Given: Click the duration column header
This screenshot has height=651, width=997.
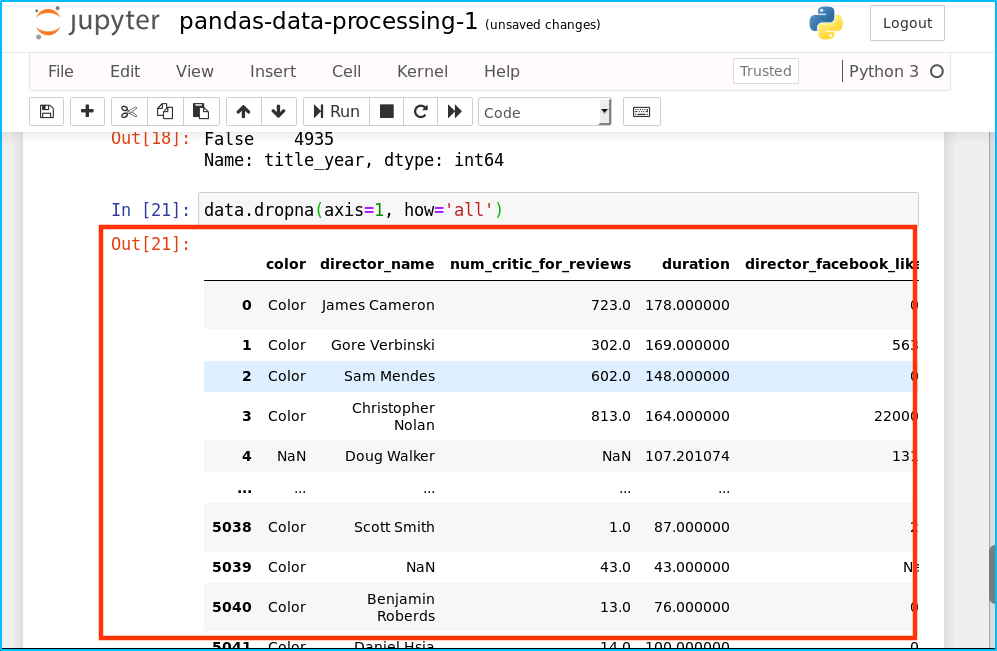Looking at the screenshot, I should [x=696, y=264].
